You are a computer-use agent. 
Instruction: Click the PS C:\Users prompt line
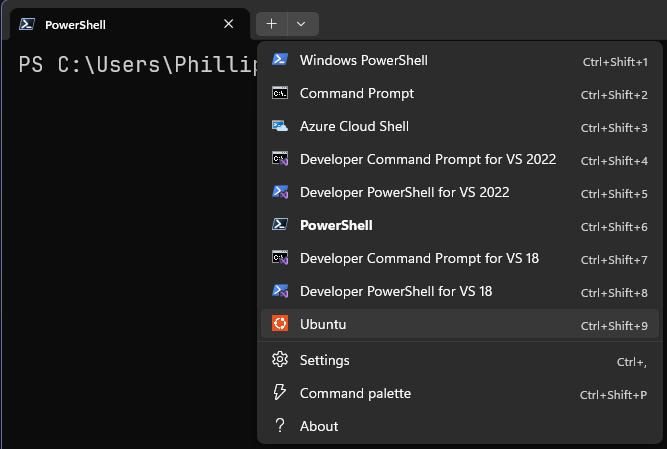click(138, 65)
